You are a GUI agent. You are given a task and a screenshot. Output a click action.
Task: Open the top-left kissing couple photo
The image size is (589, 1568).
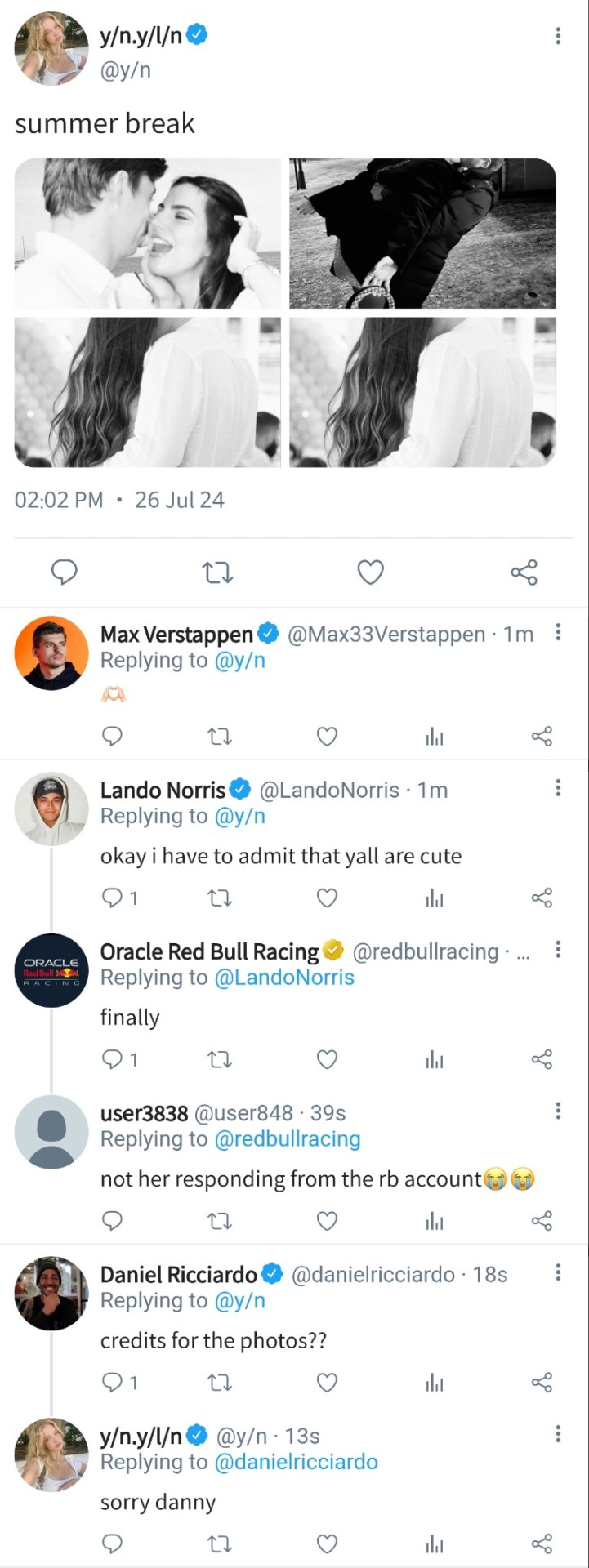pyautogui.click(x=148, y=234)
